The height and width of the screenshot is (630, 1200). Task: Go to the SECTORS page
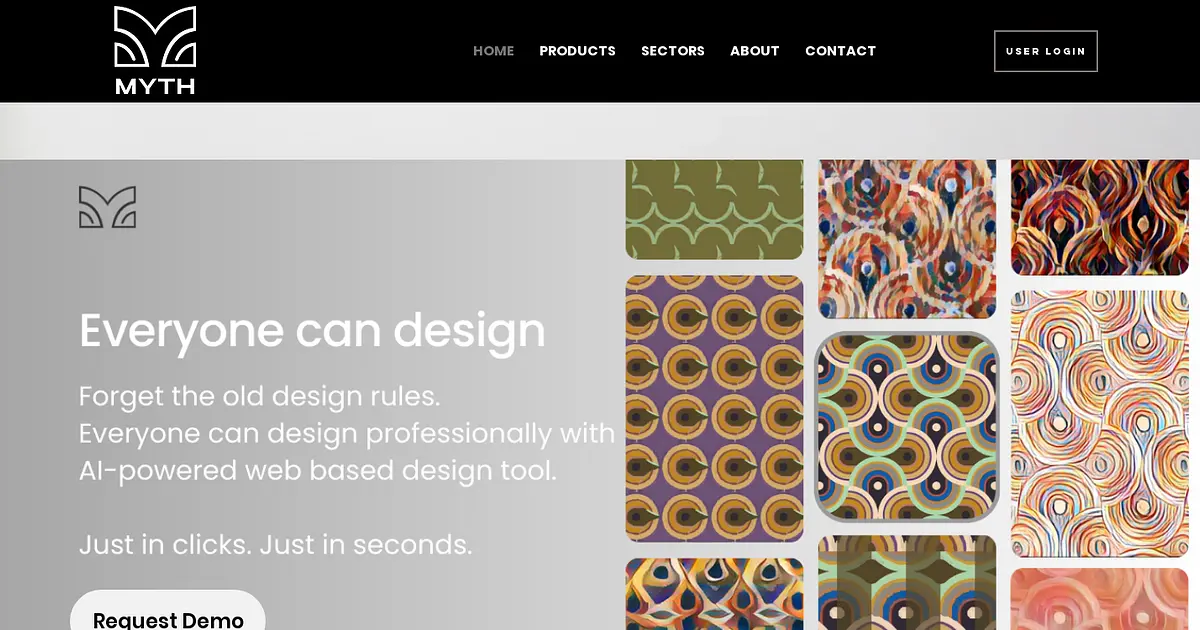coord(673,51)
